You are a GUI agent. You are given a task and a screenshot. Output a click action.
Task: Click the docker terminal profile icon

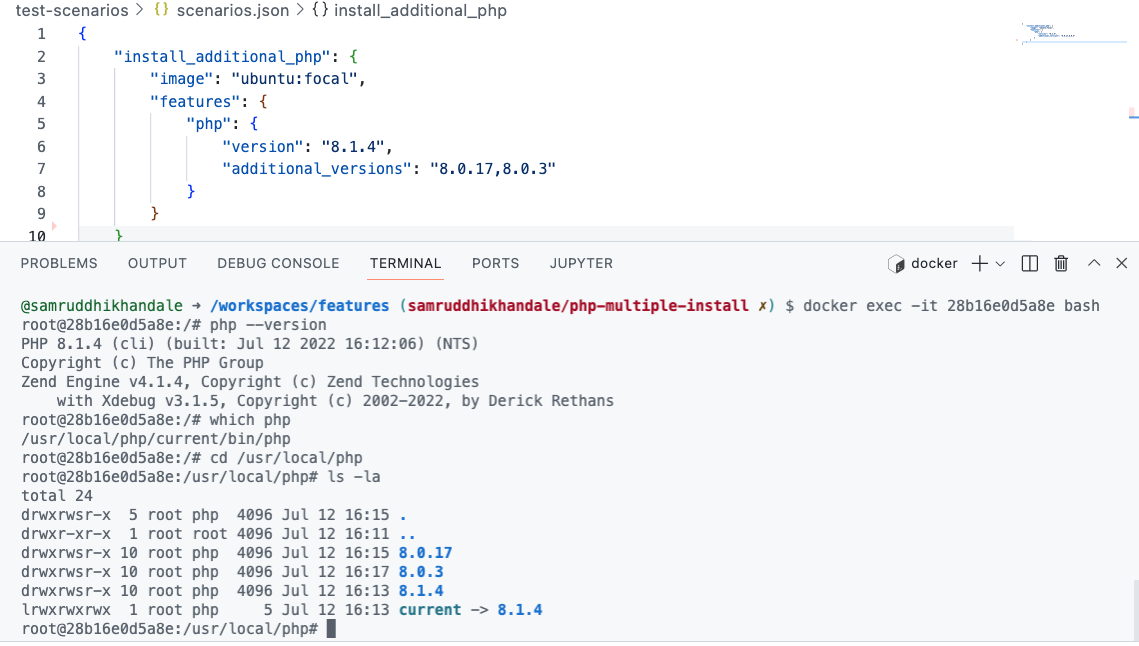click(896, 264)
